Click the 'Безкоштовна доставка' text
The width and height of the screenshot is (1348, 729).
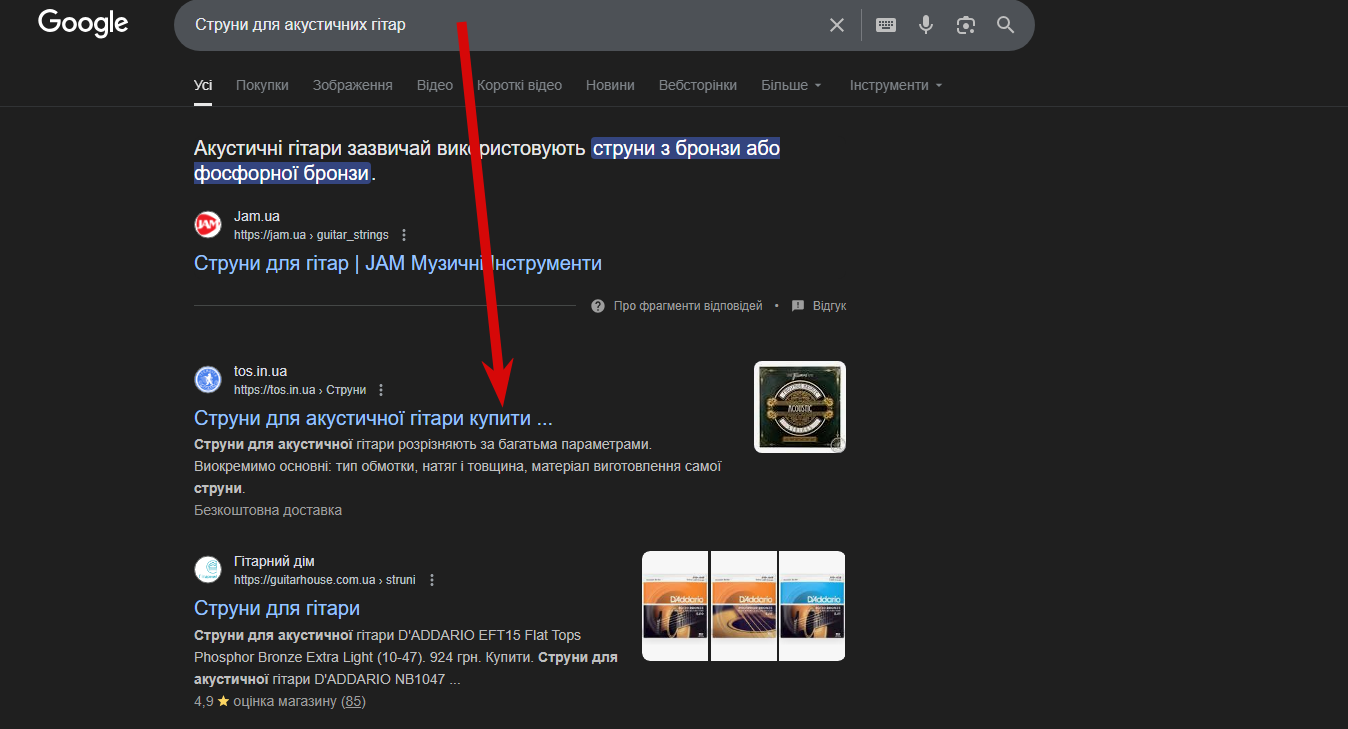click(x=268, y=510)
